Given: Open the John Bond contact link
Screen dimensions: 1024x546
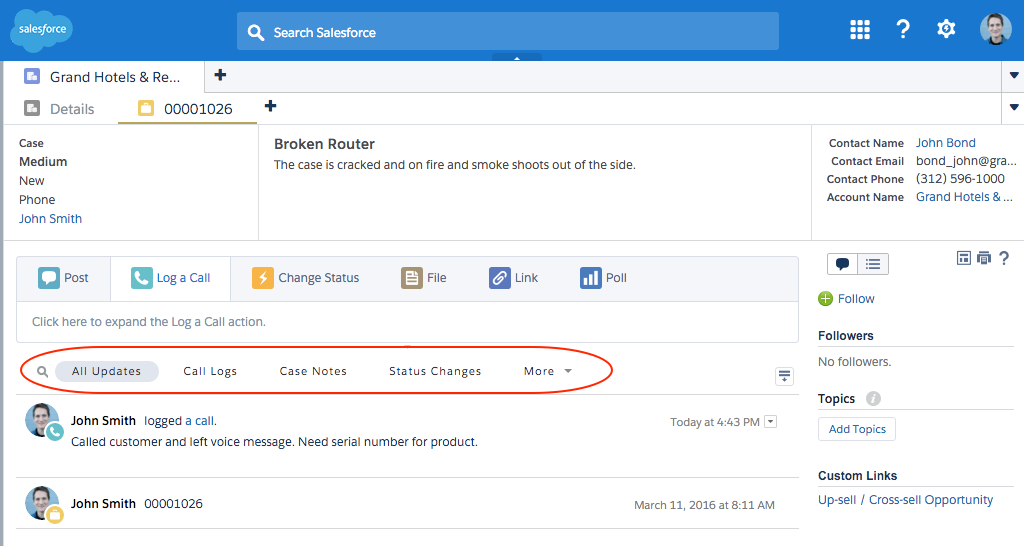Looking at the screenshot, I should (945, 143).
